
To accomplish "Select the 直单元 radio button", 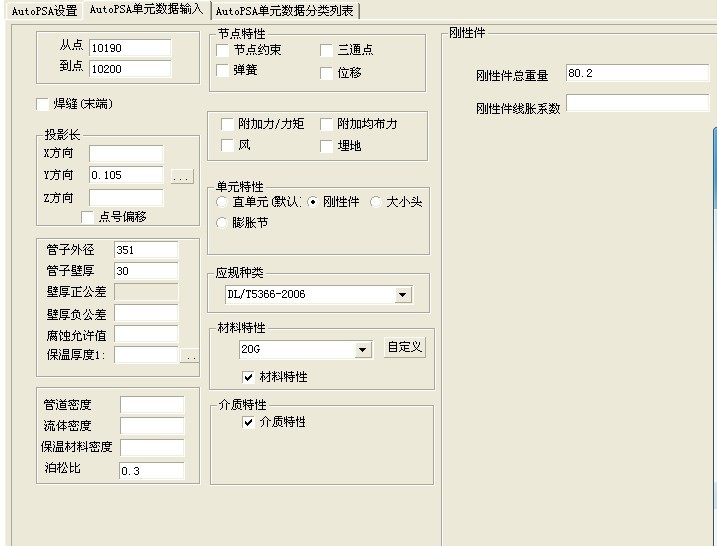I will tap(222, 202).
